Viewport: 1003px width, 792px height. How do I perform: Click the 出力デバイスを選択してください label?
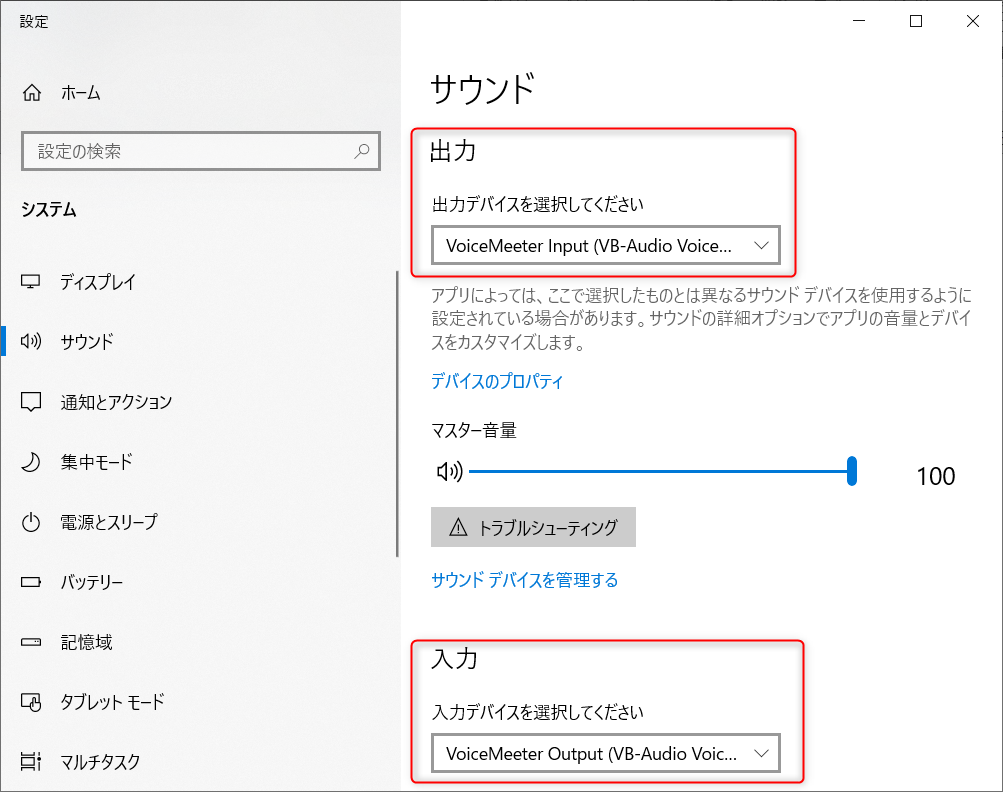538,204
